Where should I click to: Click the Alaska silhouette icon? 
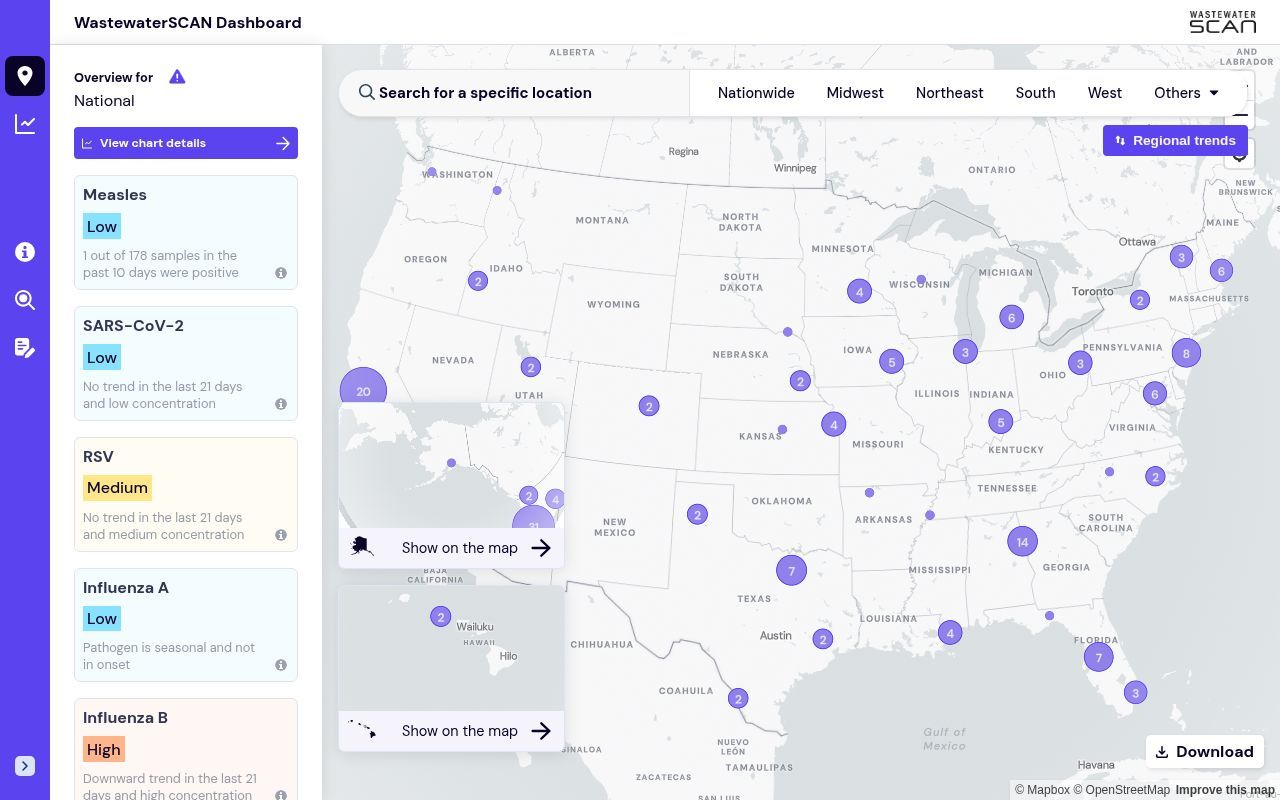point(362,547)
